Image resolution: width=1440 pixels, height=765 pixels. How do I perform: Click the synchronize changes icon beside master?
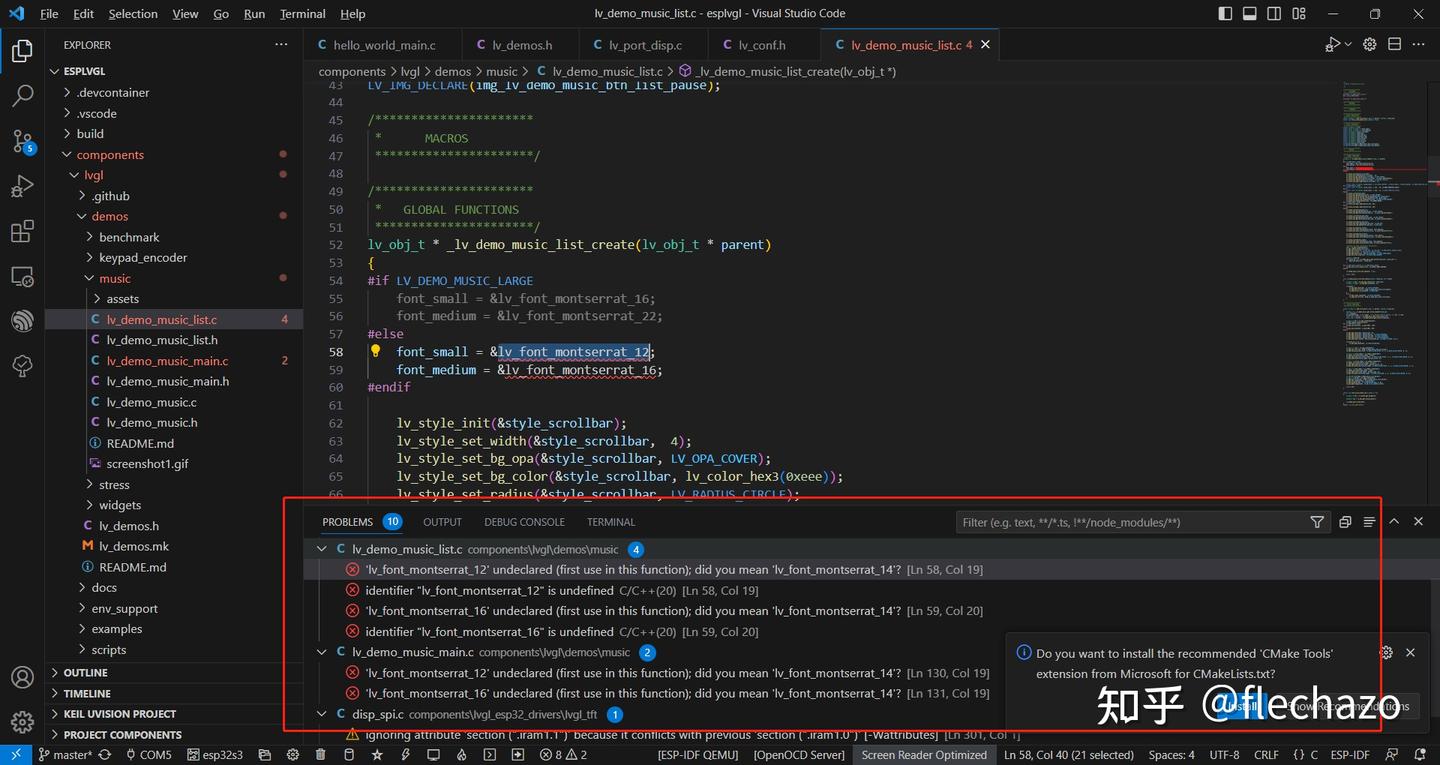[105, 755]
